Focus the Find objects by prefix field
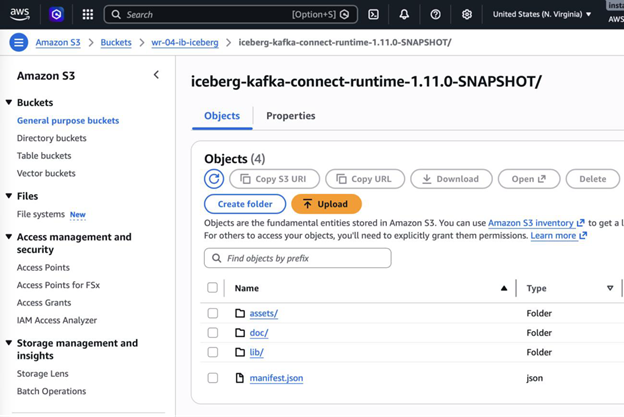The height and width of the screenshot is (417, 624). click(298, 258)
